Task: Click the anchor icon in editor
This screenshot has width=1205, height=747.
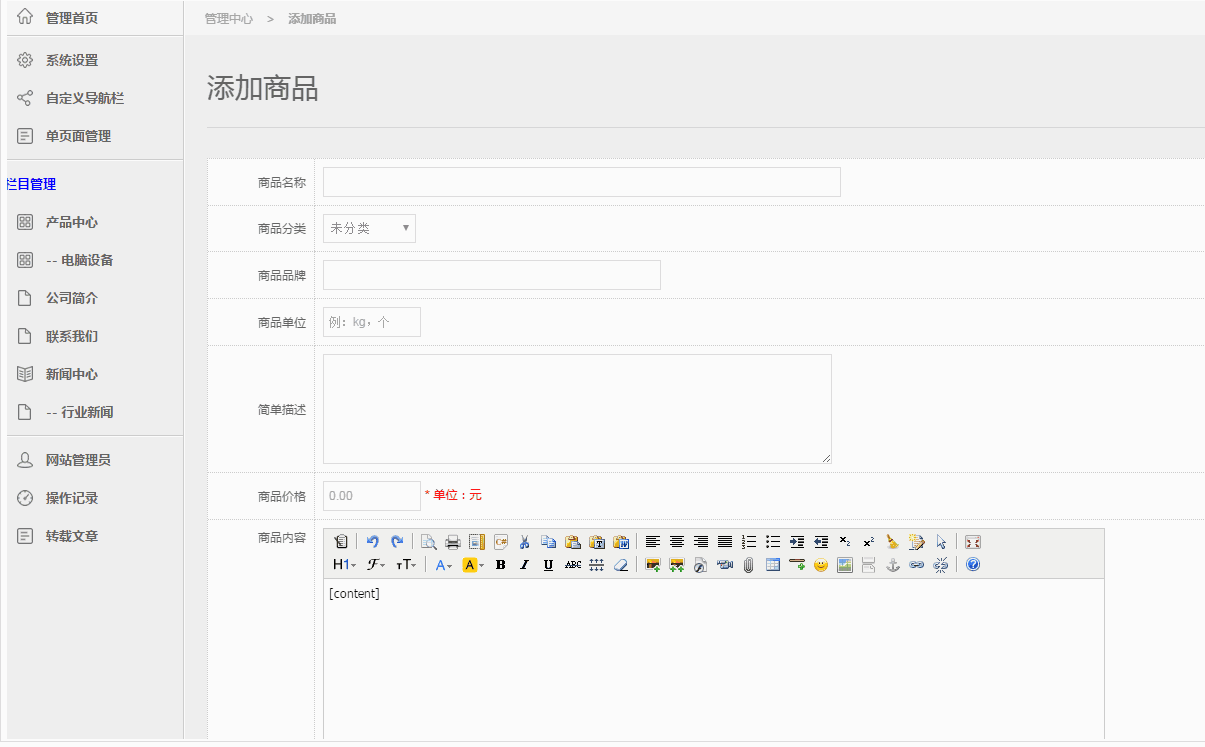Action: tap(893, 565)
